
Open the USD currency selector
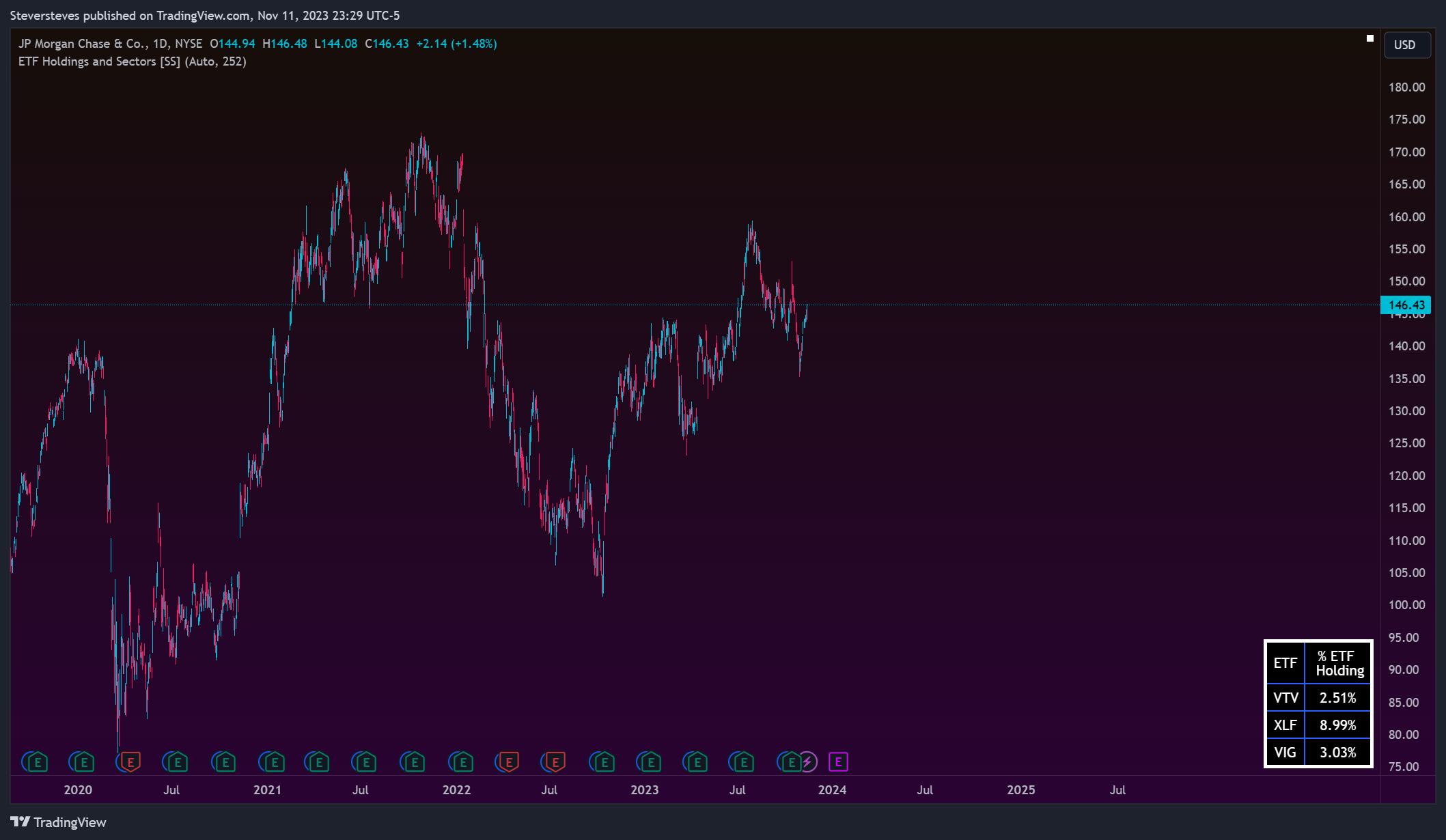[x=1406, y=45]
